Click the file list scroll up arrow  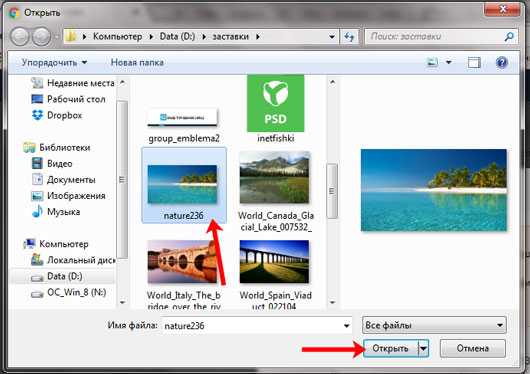pyautogui.click(x=332, y=82)
